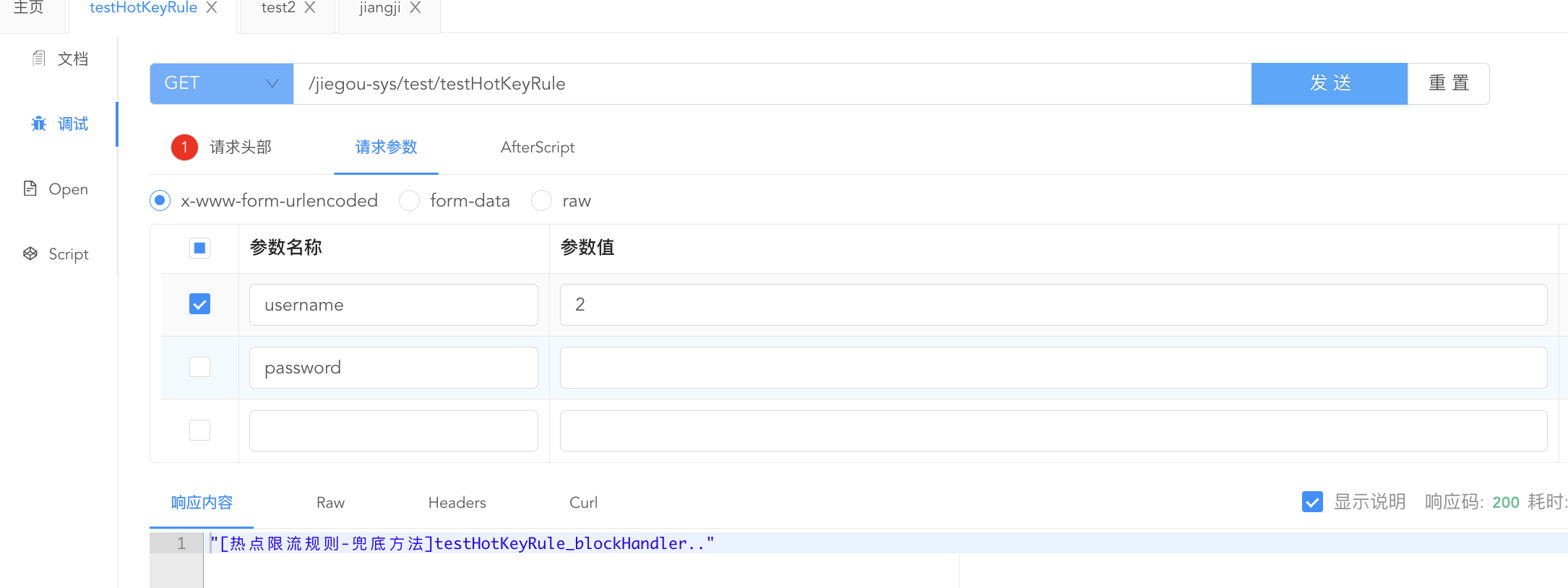The height and width of the screenshot is (588, 1568).
Task: Click the 文档 sidebar menu label
Action: (73, 59)
